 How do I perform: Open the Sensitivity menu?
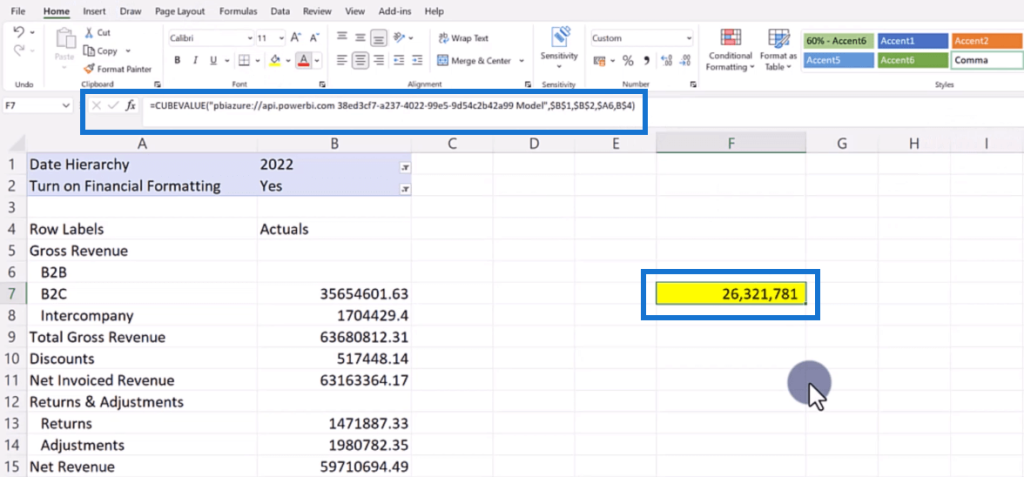point(559,47)
